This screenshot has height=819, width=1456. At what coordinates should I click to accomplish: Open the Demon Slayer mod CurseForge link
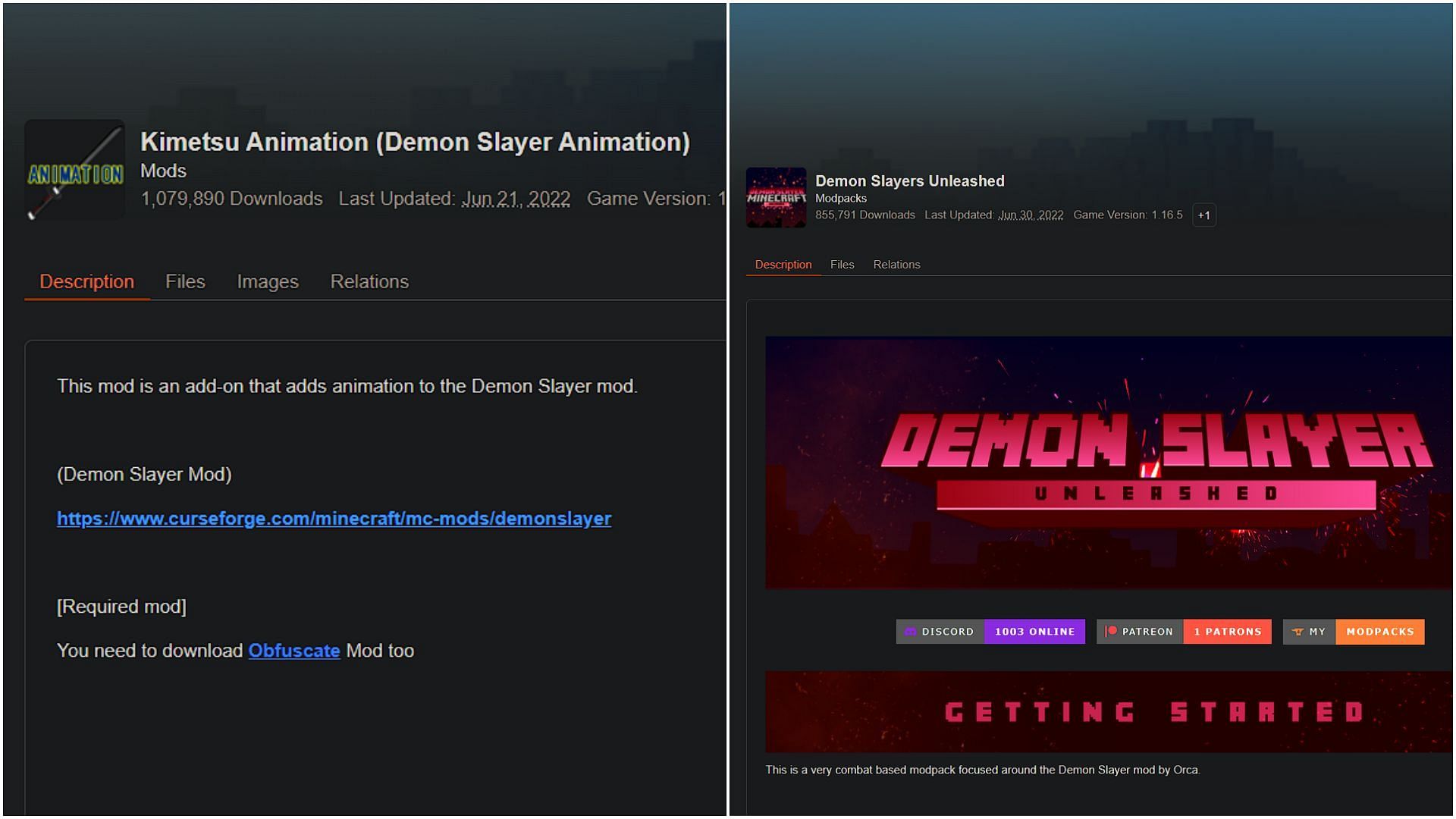click(333, 518)
